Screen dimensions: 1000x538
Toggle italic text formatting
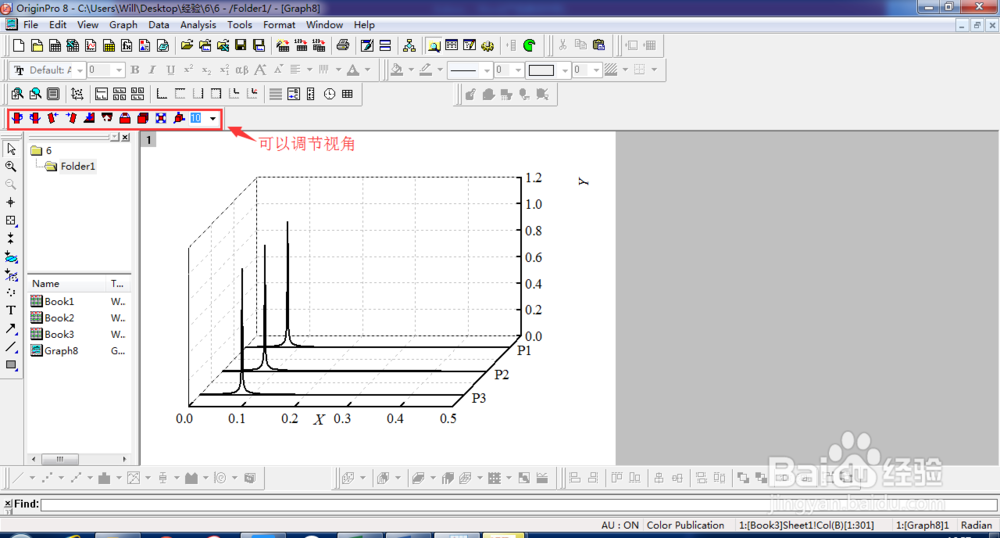tap(152, 70)
